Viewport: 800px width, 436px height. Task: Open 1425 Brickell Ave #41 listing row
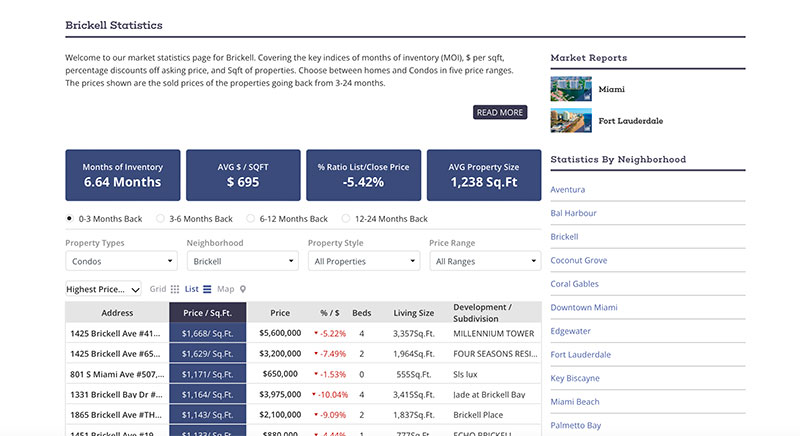(116, 333)
